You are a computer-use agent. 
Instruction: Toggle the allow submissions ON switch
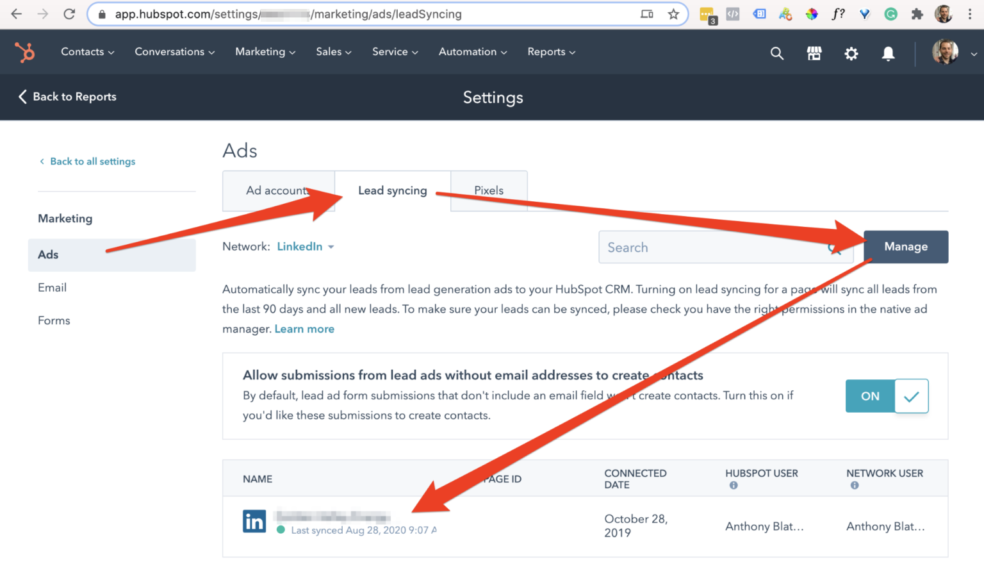(887, 396)
